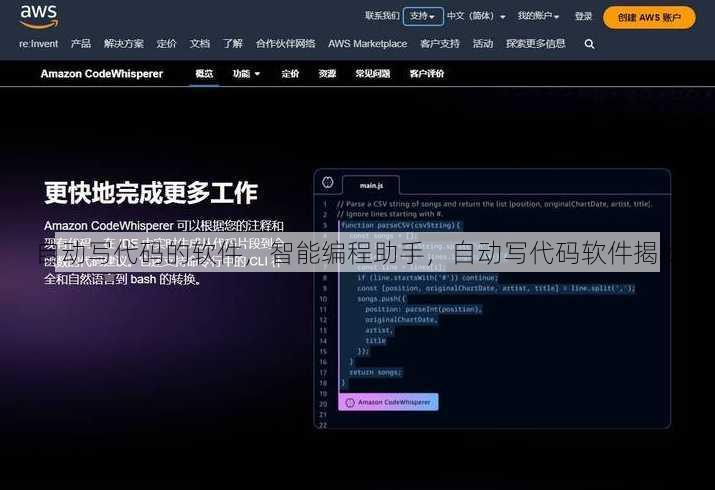The height and width of the screenshot is (490, 715).
Task: Open the 了解 menu
Action: point(233,44)
